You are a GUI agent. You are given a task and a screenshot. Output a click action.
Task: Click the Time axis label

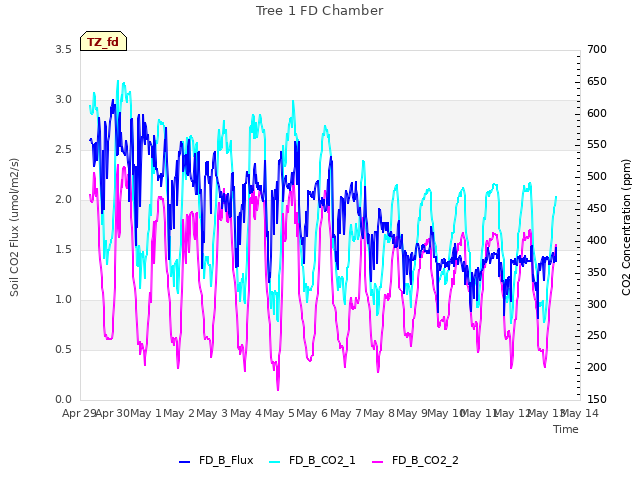pyautogui.click(x=566, y=429)
